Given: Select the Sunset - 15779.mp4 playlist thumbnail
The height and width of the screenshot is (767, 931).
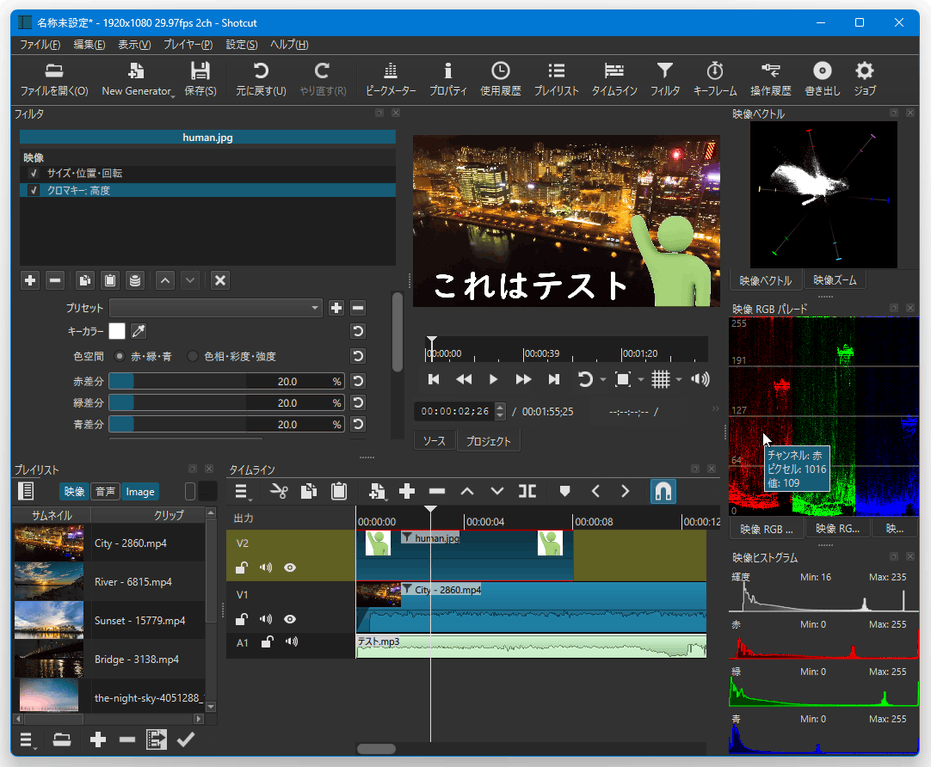Looking at the screenshot, I should [49, 620].
